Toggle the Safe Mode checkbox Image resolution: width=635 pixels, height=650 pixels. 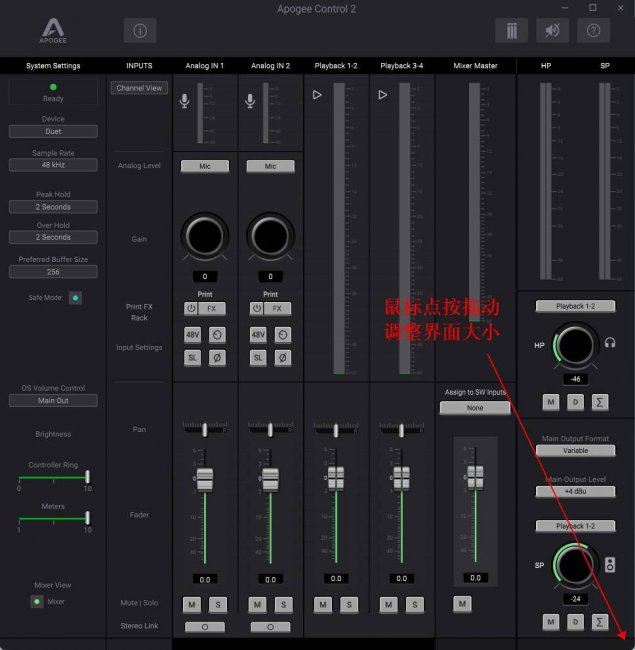tap(75, 298)
